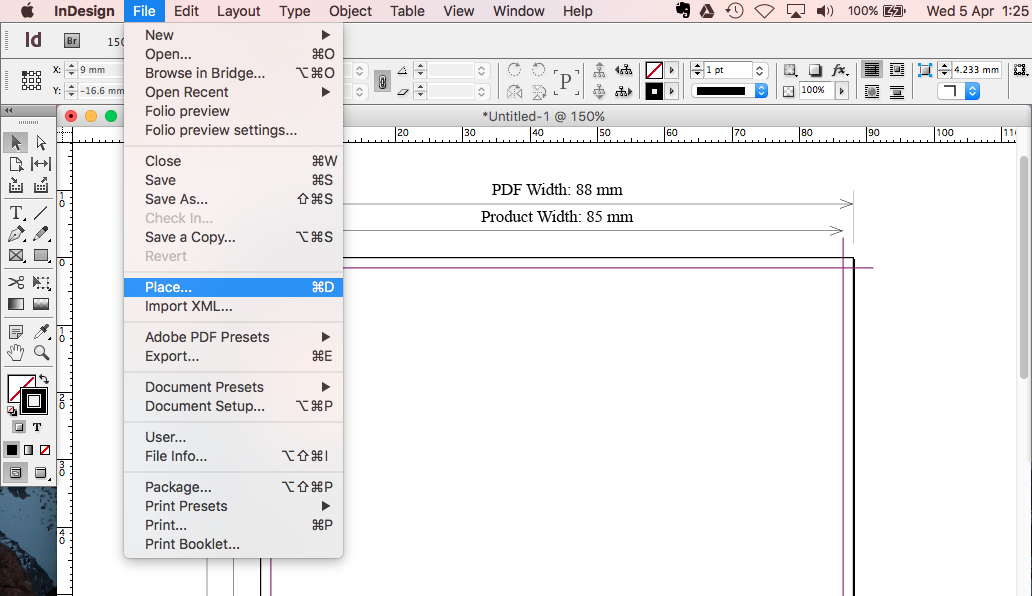Click the X position 9 mm field
Image resolution: width=1032 pixels, height=596 pixels.
[x=101, y=70]
